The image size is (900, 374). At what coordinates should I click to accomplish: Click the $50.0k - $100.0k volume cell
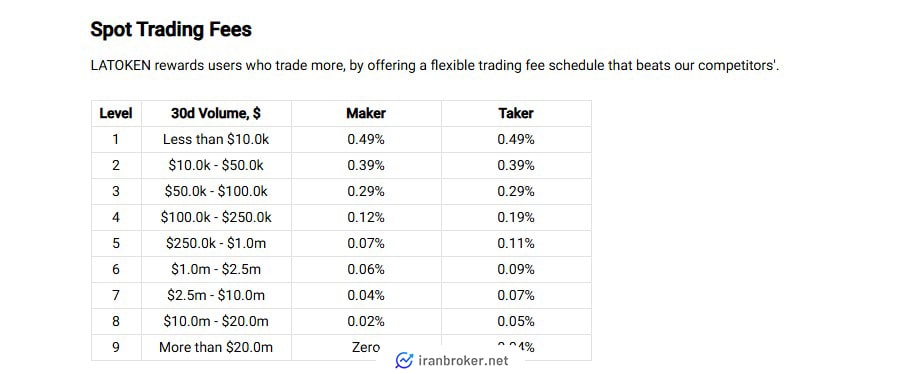[216, 191]
